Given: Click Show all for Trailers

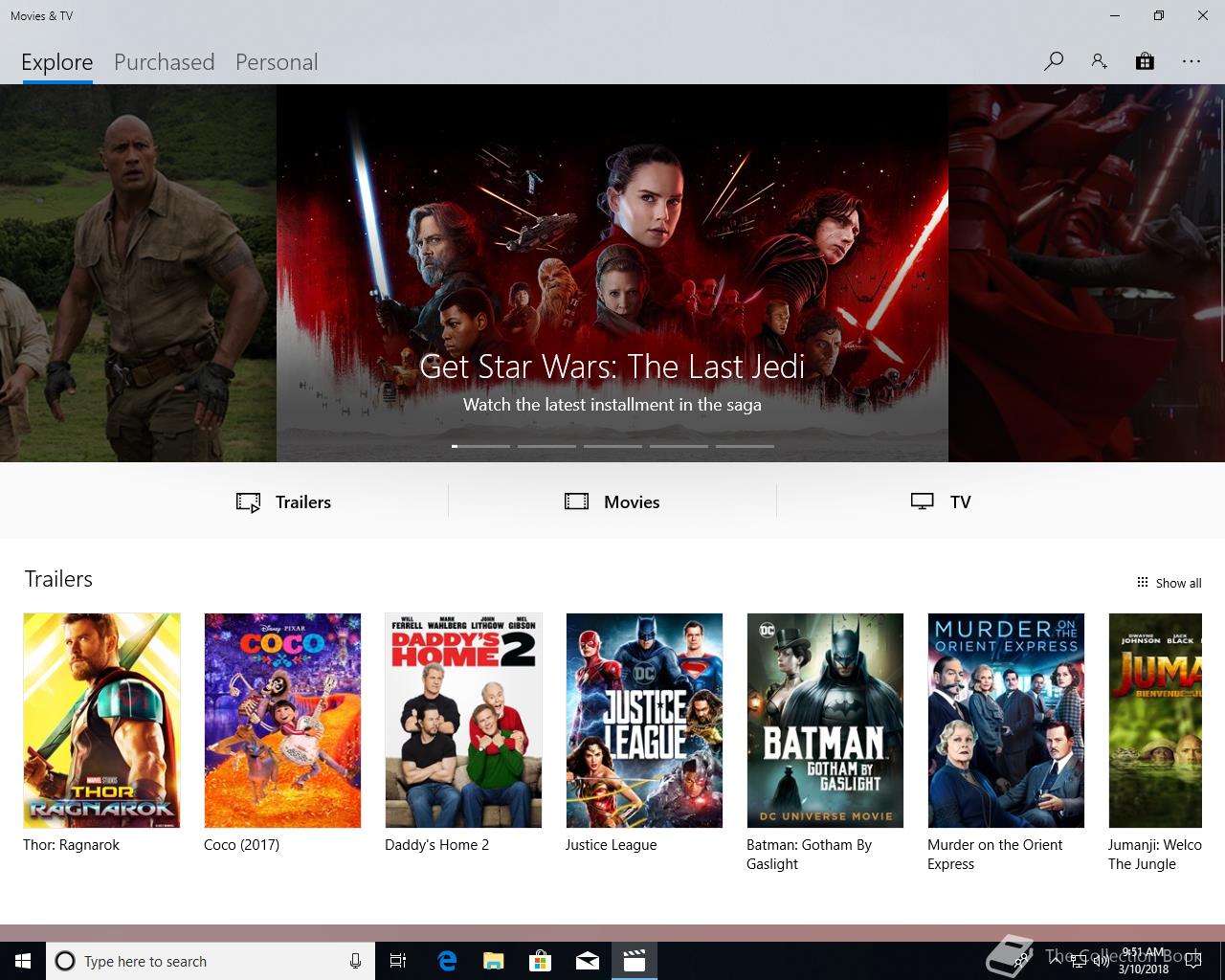Looking at the screenshot, I should pyautogui.click(x=1169, y=583).
